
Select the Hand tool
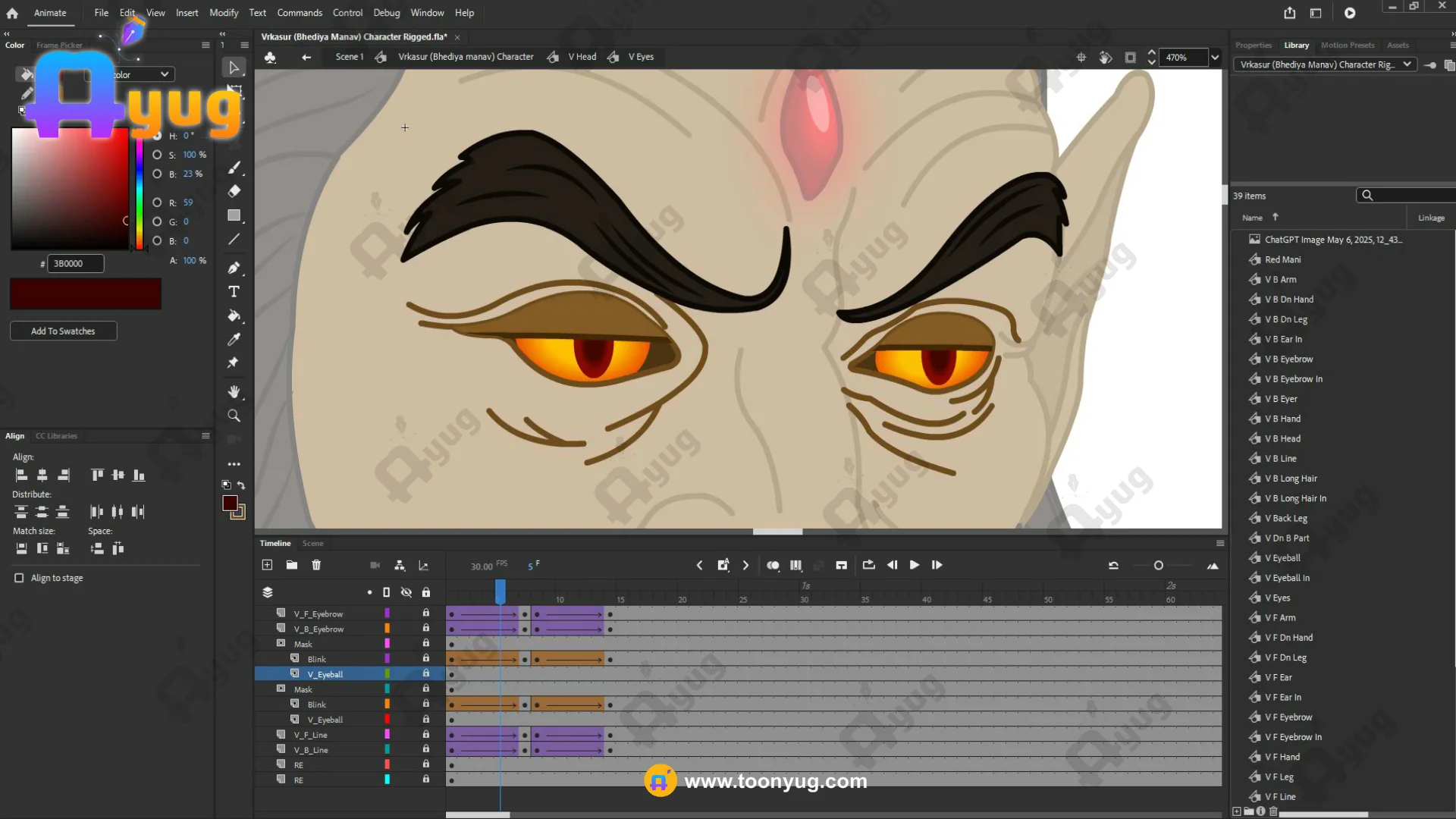[234, 392]
